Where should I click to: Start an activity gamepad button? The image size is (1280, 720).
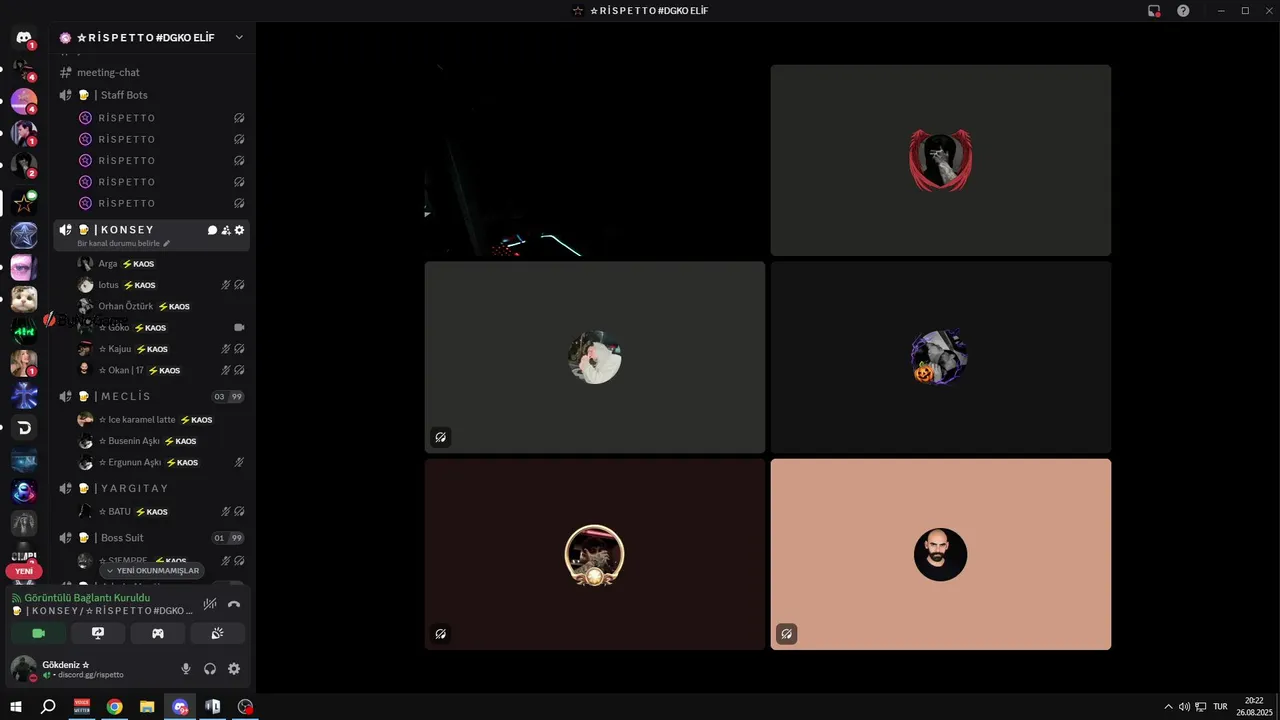pyautogui.click(x=158, y=633)
